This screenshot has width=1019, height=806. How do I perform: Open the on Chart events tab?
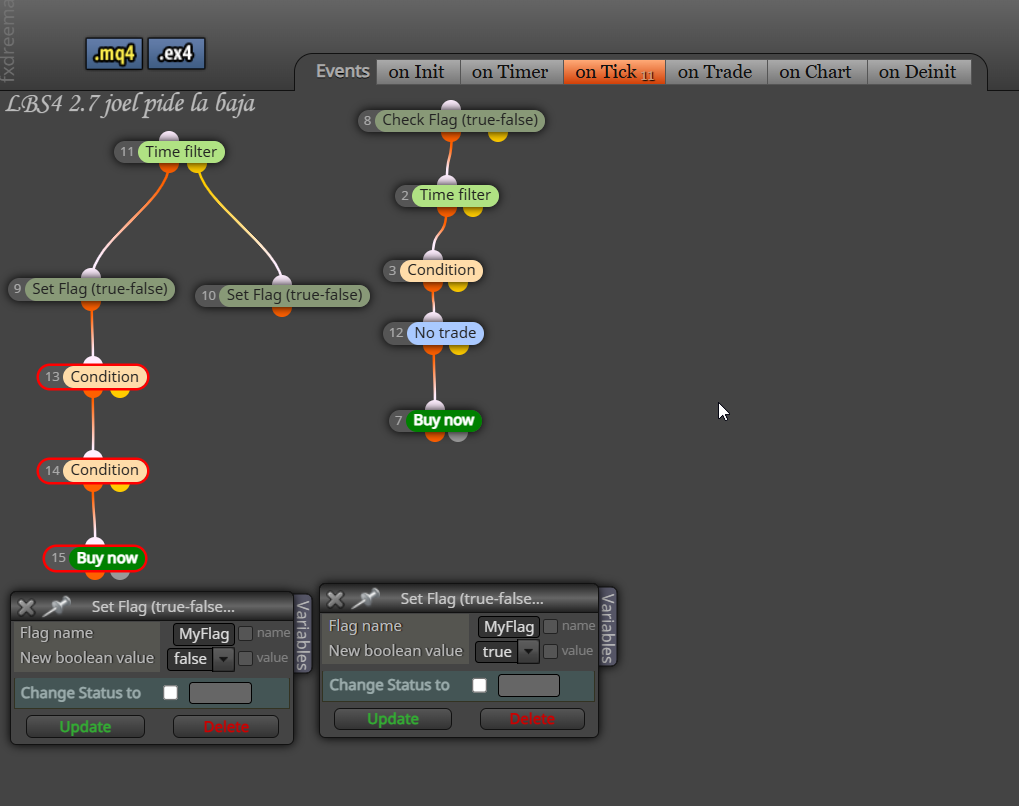click(x=816, y=72)
